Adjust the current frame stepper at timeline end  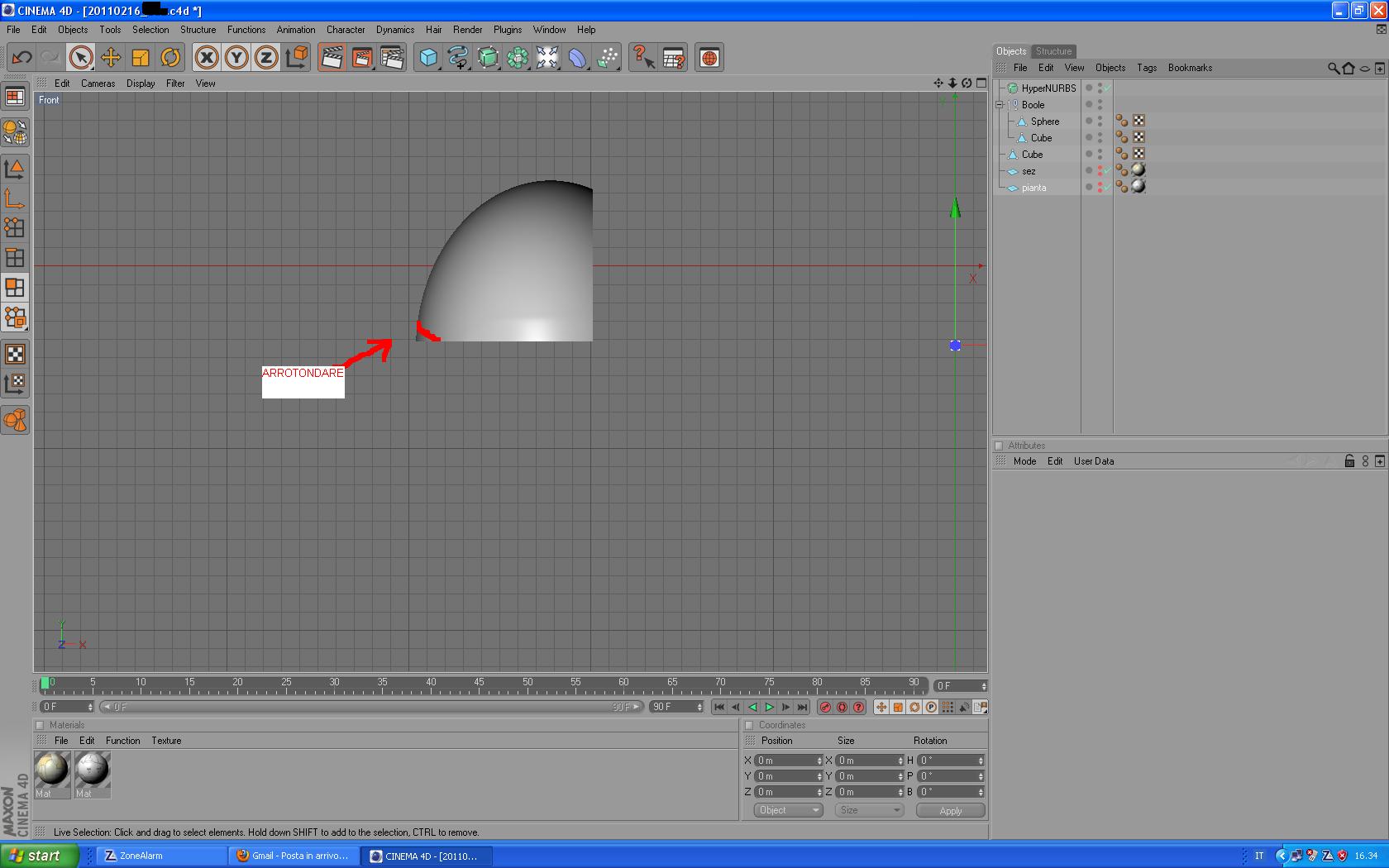(x=983, y=685)
